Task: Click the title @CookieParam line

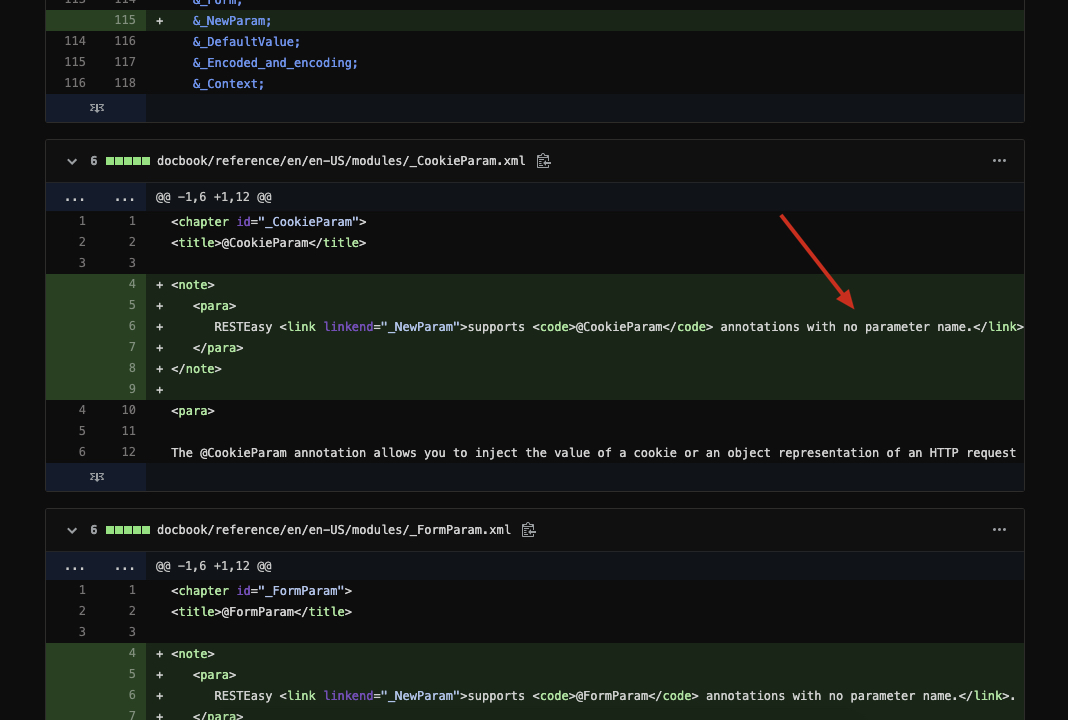Action: pos(268,243)
